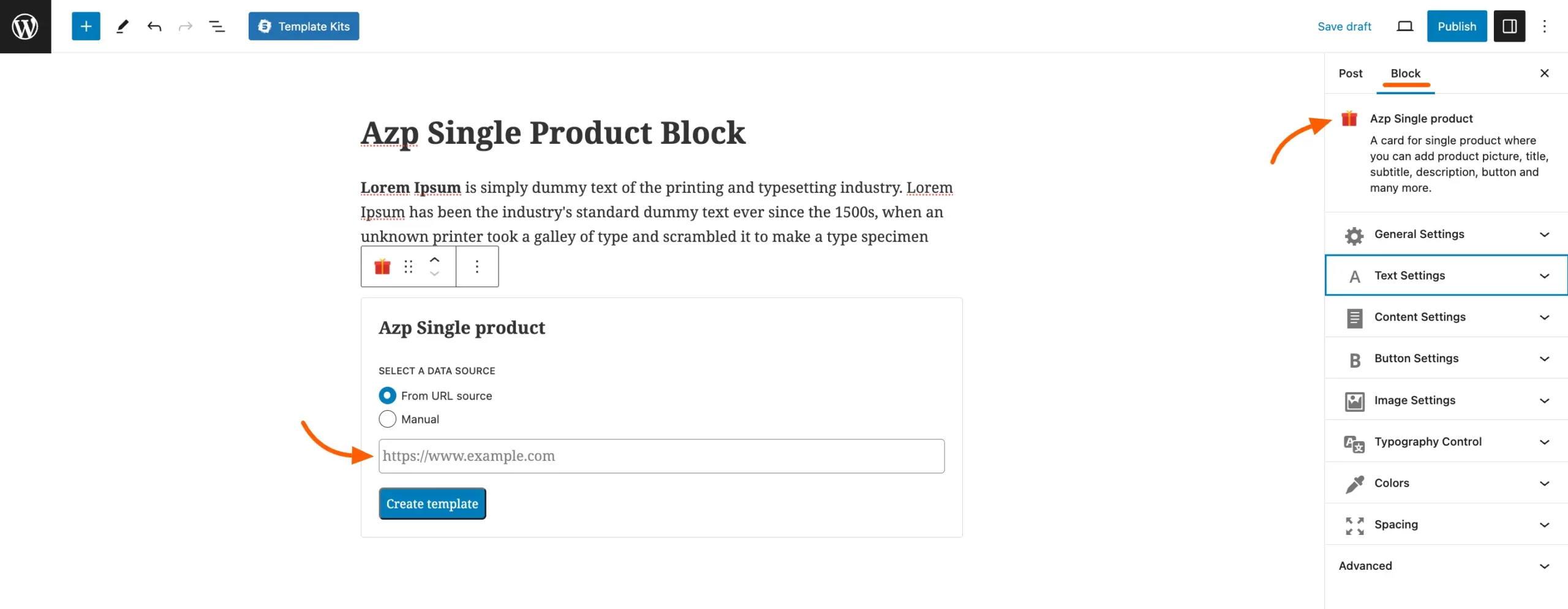Switch to the Block tab
Screen dimensions: 1568x609
[x=1406, y=73]
